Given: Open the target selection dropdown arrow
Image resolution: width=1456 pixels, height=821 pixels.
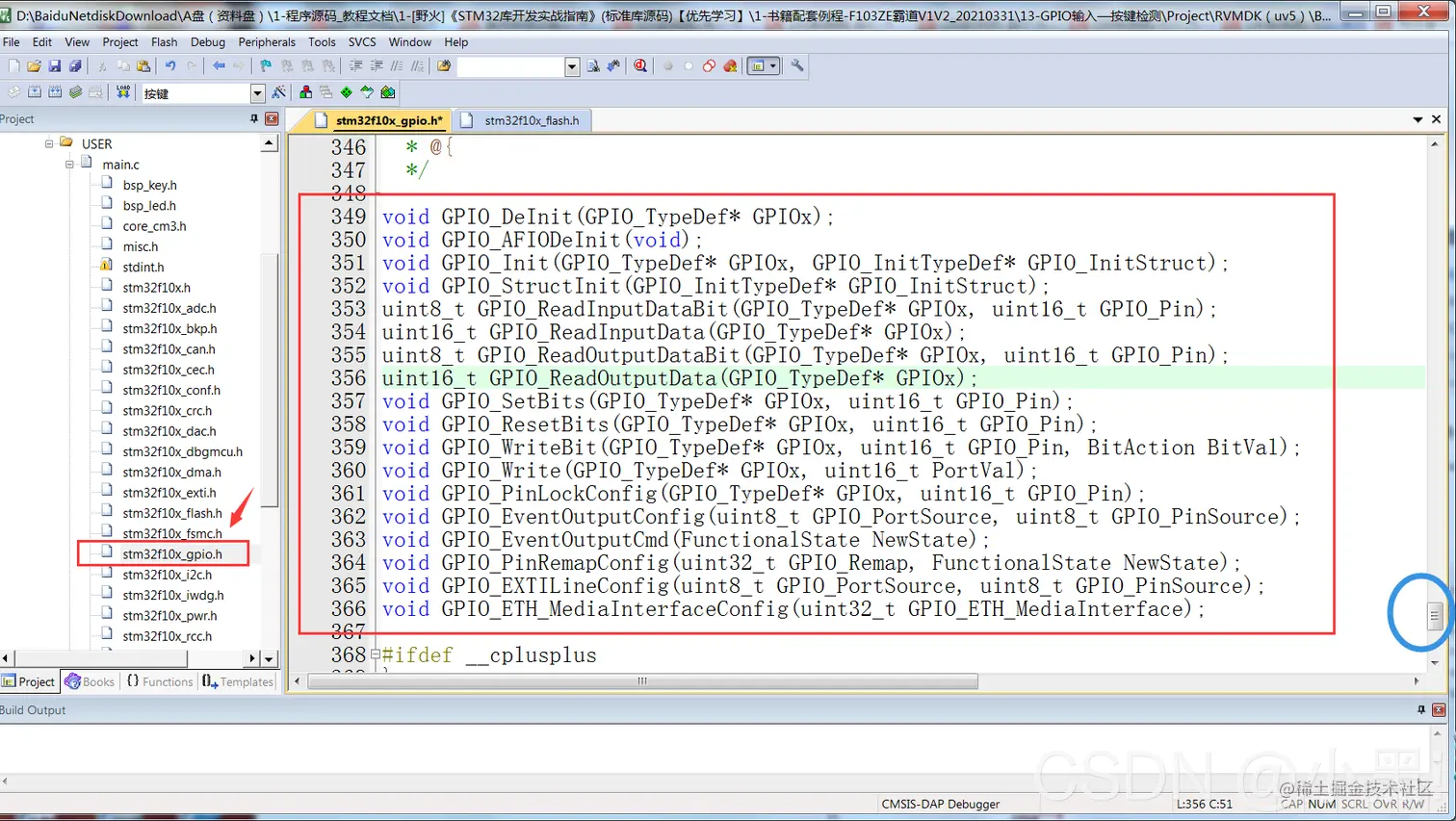Looking at the screenshot, I should pos(257,93).
